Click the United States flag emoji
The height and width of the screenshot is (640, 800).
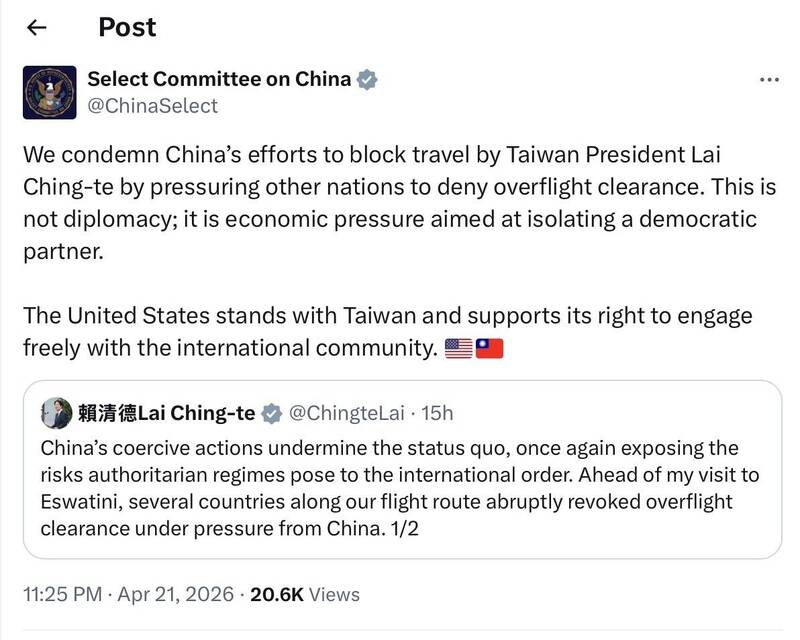[x=457, y=348]
